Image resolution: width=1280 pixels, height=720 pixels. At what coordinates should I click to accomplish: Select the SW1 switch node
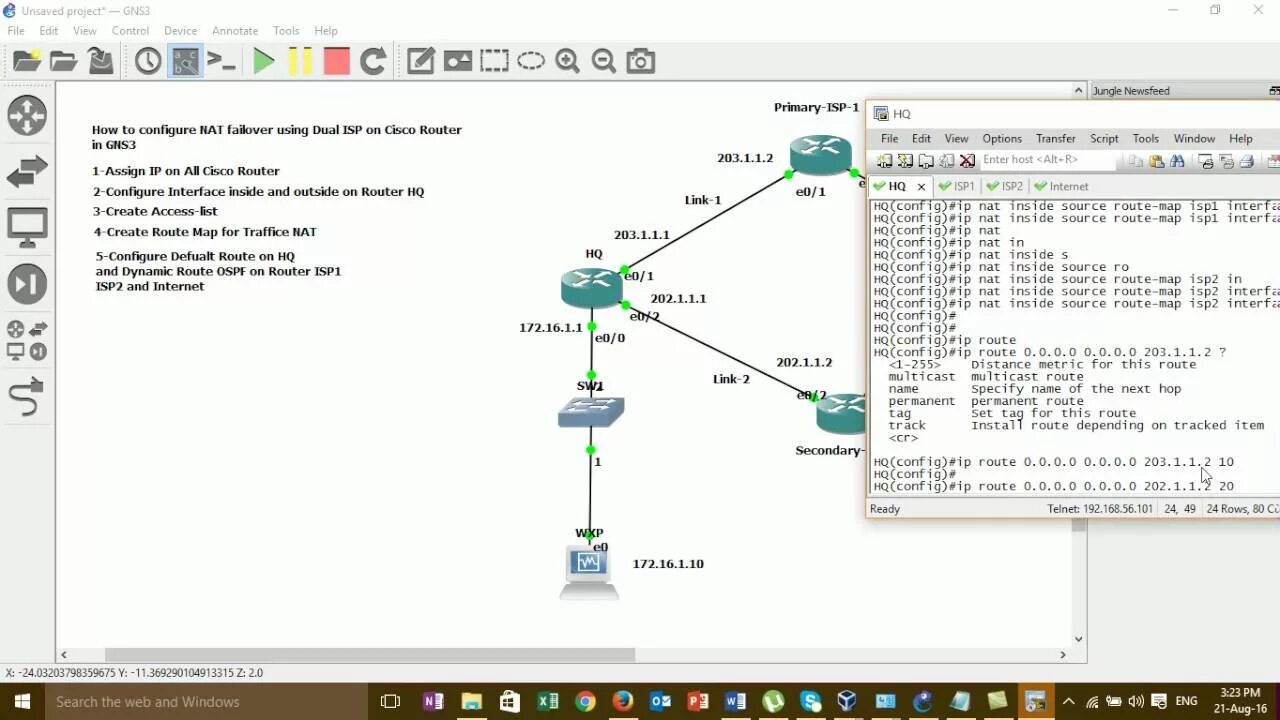tap(591, 411)
